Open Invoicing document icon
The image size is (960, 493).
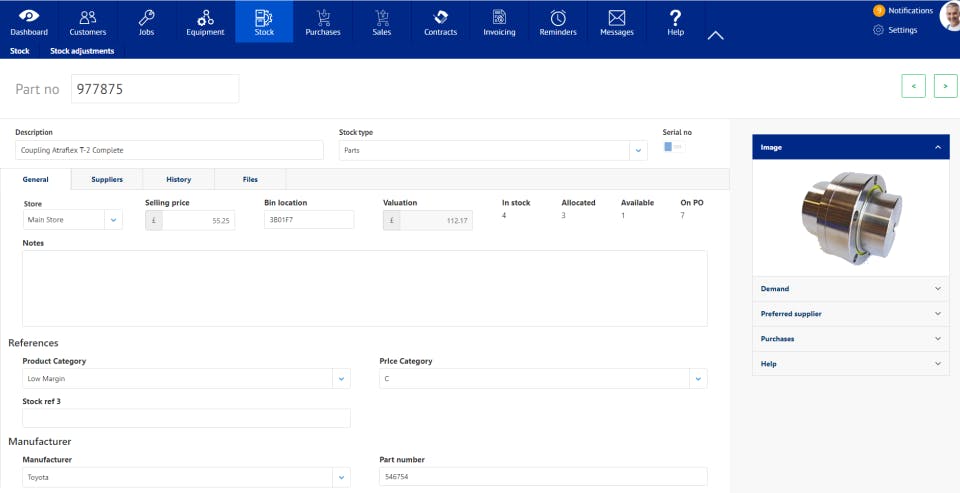pyautogui.click(x=499, y=17)
